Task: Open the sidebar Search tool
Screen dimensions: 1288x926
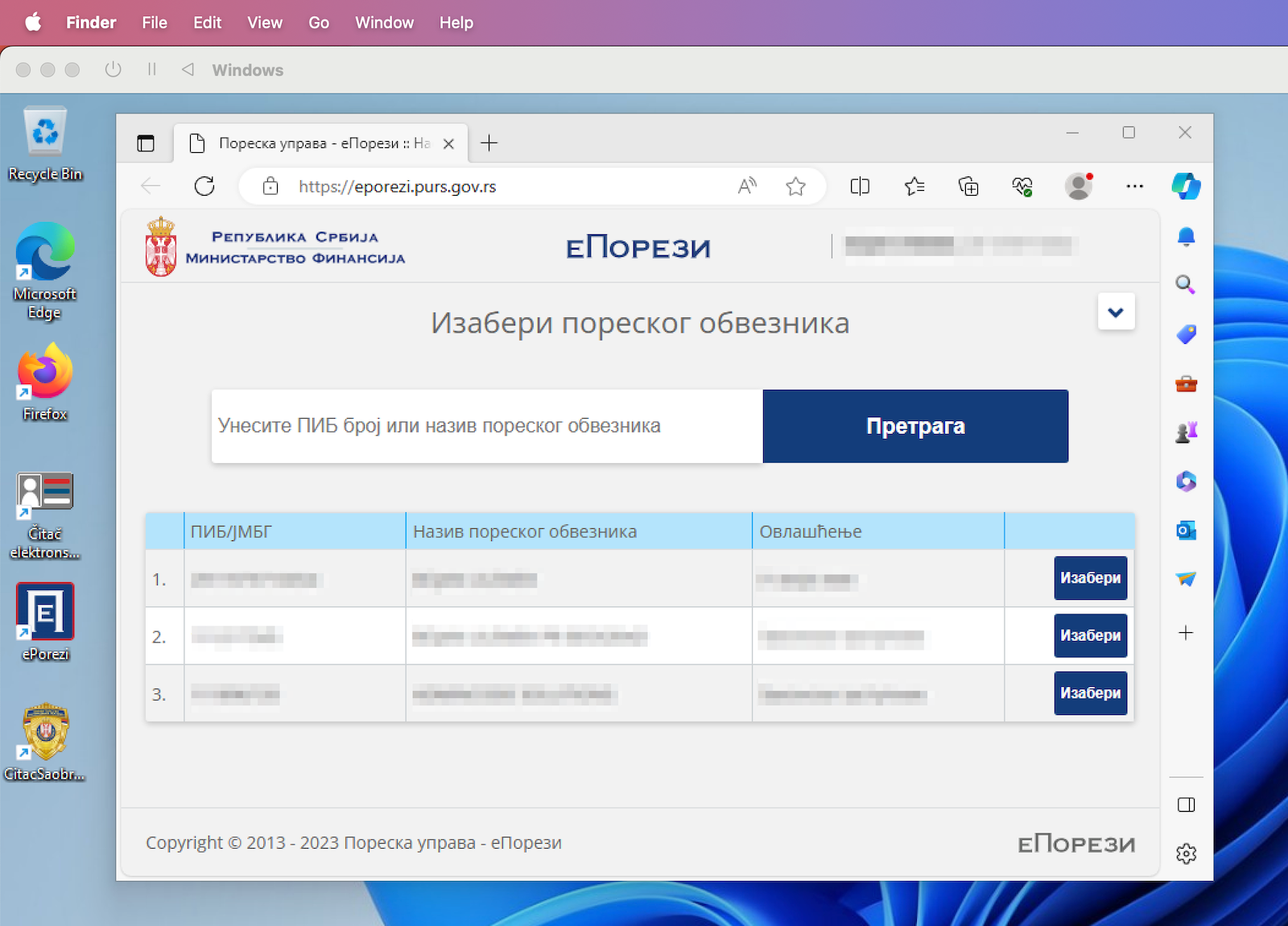Action: (1186, 284)
